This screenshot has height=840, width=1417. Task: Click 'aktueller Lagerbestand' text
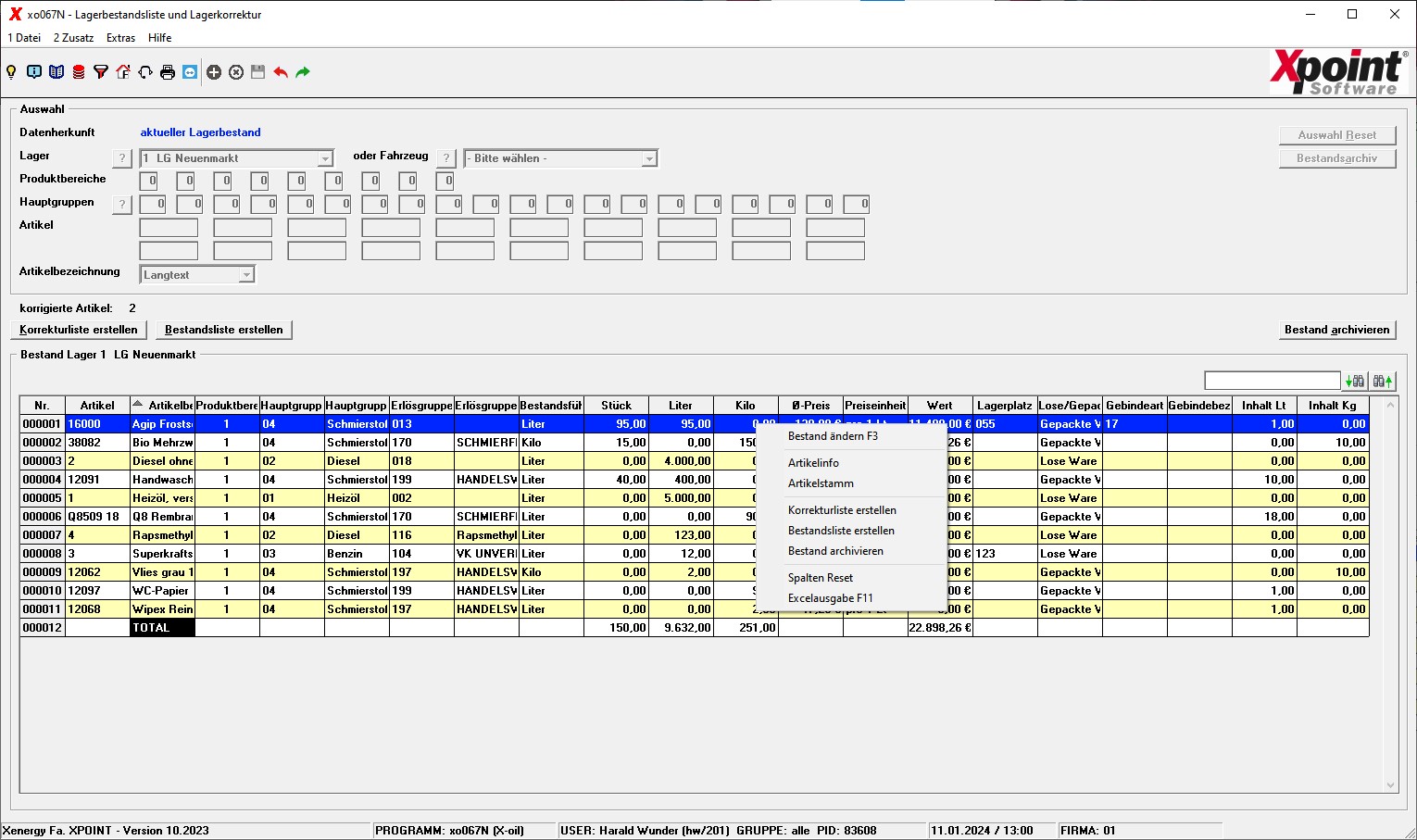point(200,132)
